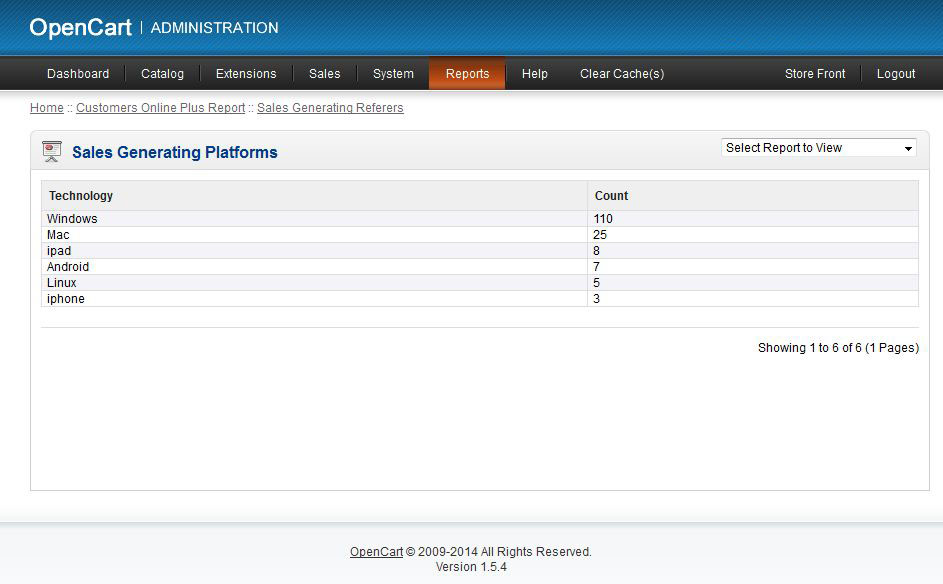Open the Sales menu
The width and height of the screenshot is (943, 584).
click(x=325, y=74)
